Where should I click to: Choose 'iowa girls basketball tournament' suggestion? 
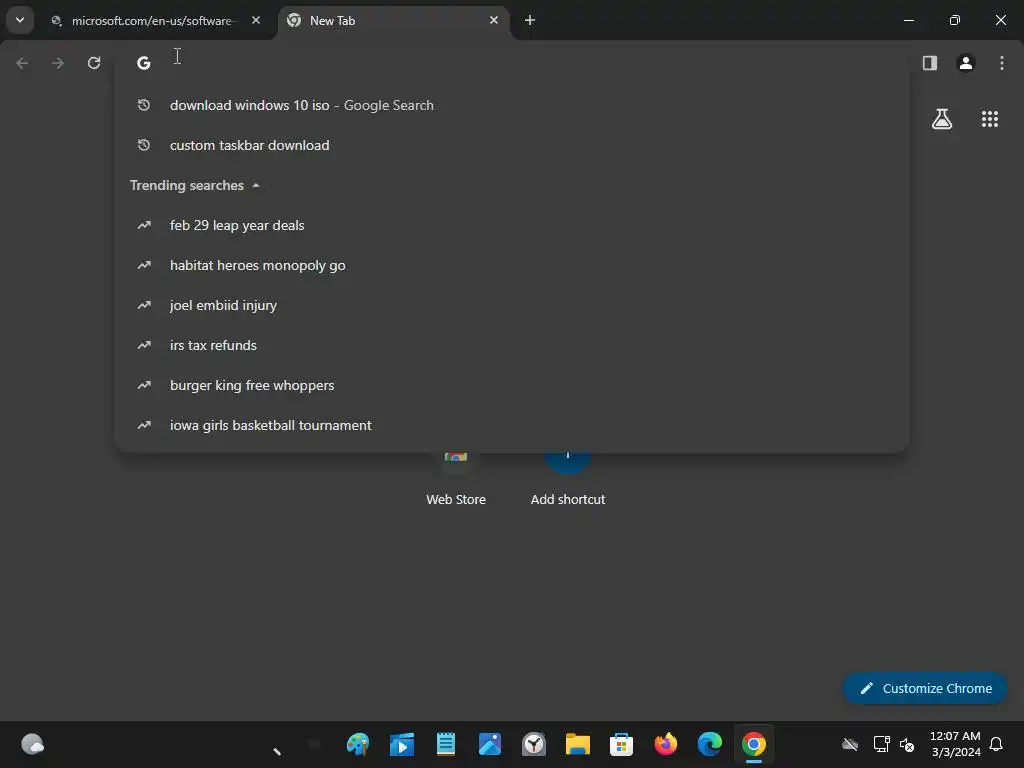pyautogui.click(x=512, y=425)
